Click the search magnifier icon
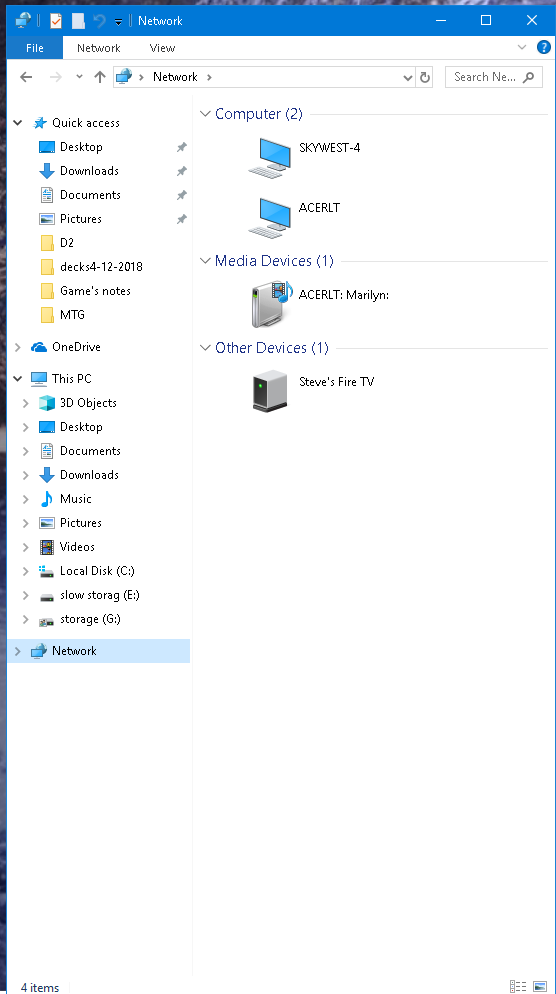The image size is (556, 994). pyautogui.click(x=528, y=77)
